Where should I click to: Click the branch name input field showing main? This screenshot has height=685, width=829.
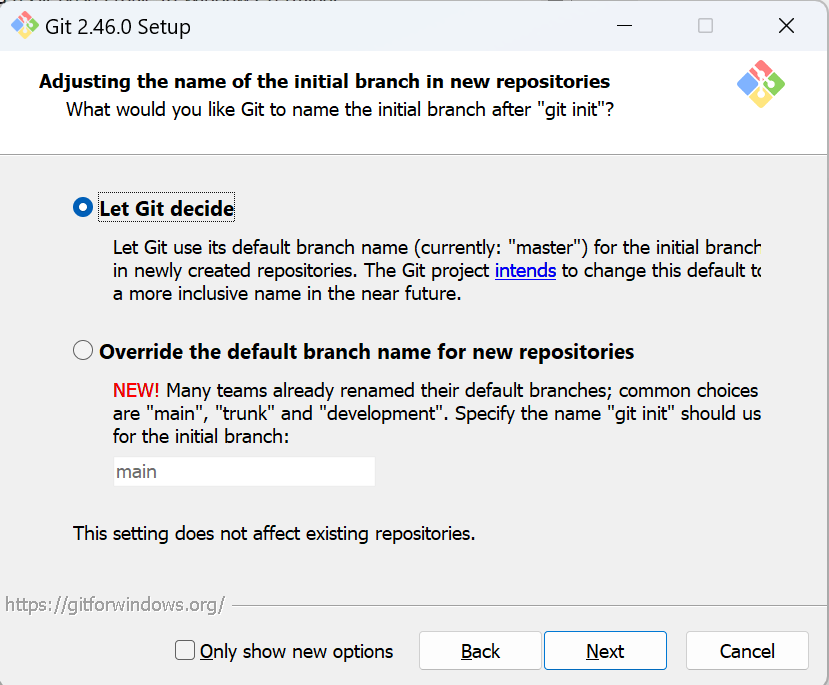[x=244, y=471]
